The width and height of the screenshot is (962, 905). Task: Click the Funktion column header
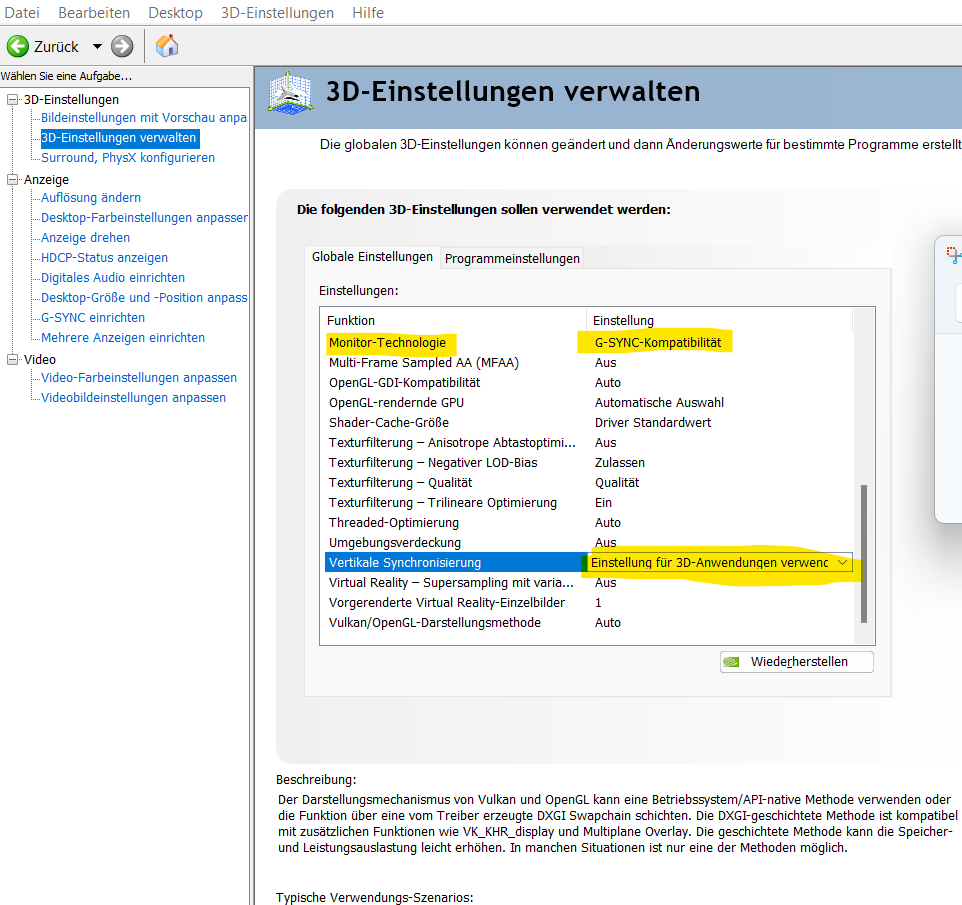[453, 320]
